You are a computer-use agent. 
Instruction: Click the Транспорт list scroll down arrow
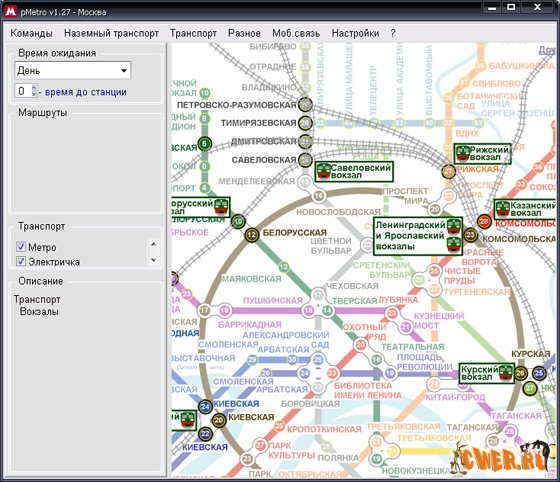coord(154,260)
